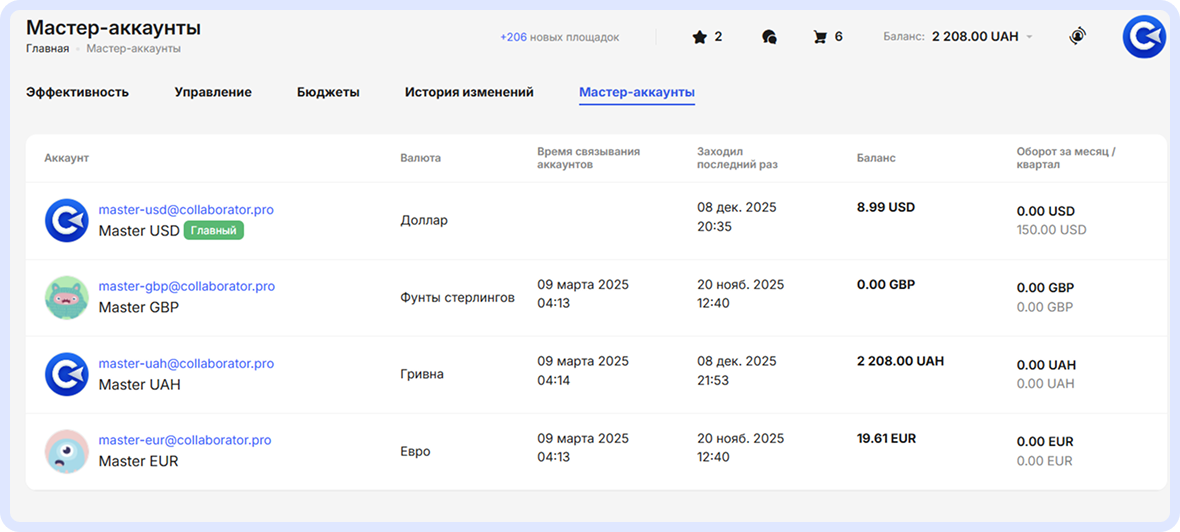Viewport: 1180px width, 532px height.
Task: Open the master-gbp@collaborator.pro link
Action: [x=186, y=286]
